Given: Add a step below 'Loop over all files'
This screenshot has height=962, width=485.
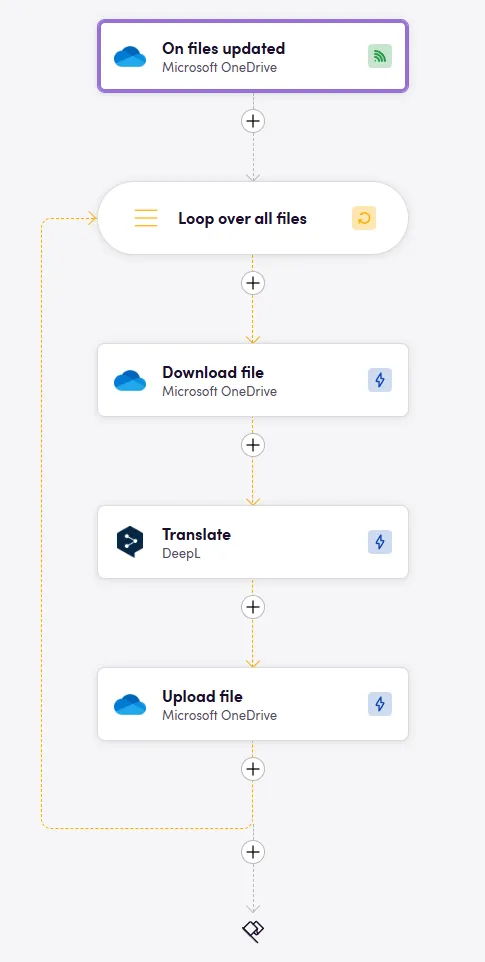Looking at the screenshot, I should coord(253,283).
